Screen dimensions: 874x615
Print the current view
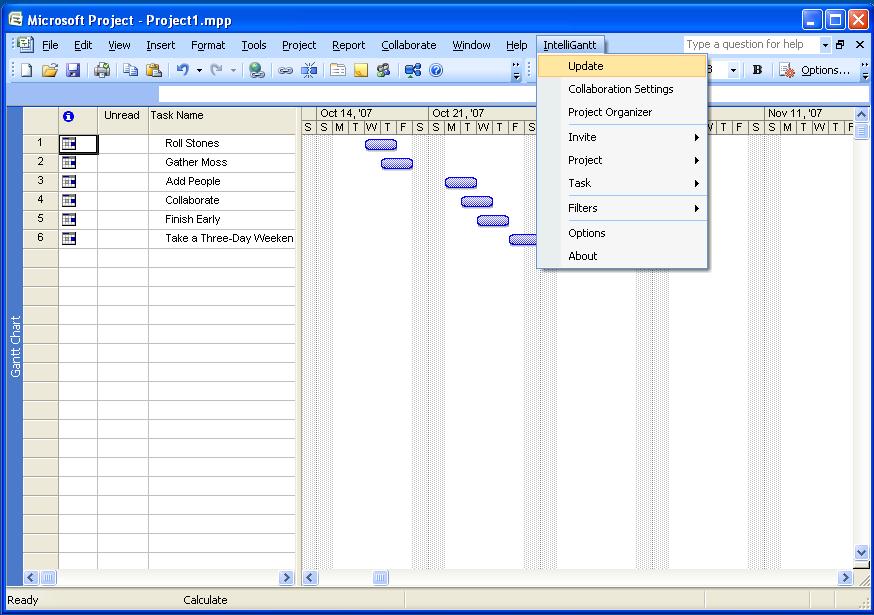pyautogui.click(x=102, y=70)
